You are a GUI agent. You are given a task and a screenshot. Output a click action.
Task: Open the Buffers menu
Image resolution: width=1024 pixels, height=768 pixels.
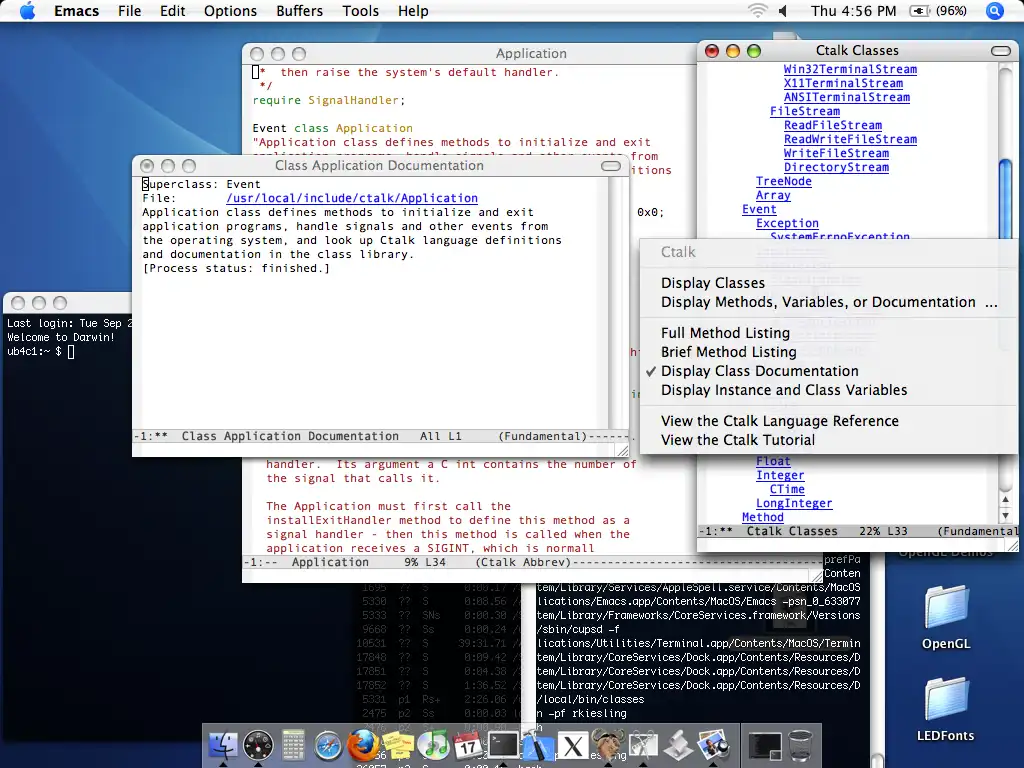point(299,11)
